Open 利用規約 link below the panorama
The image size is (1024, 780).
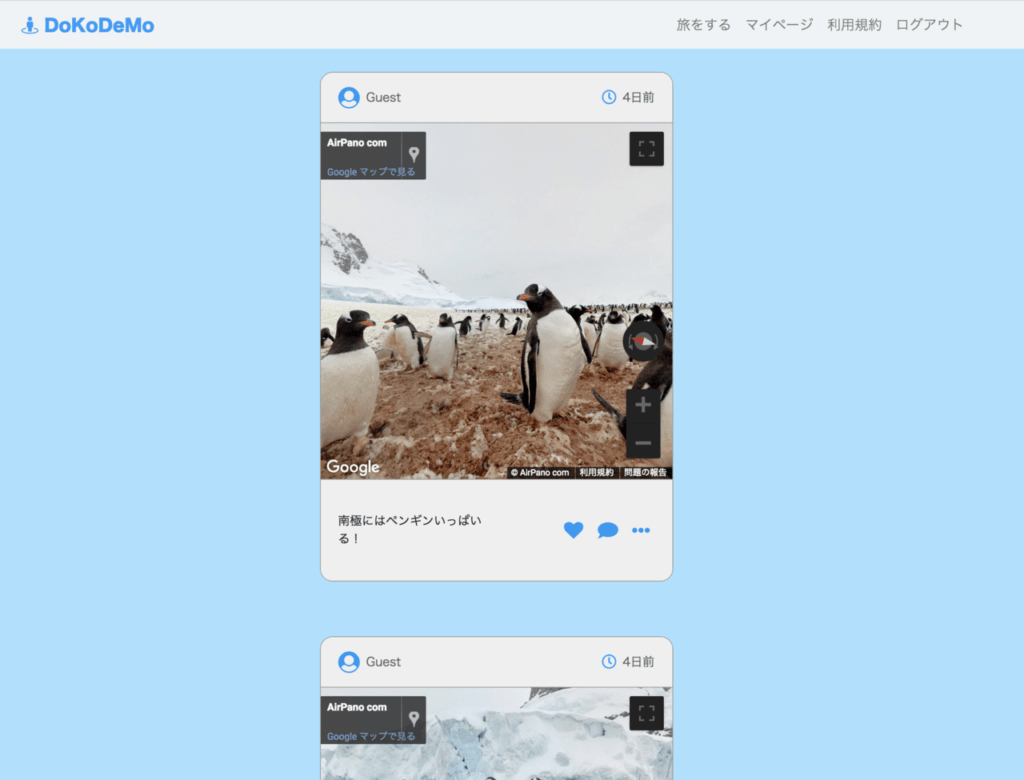click(x=596, y=472)
